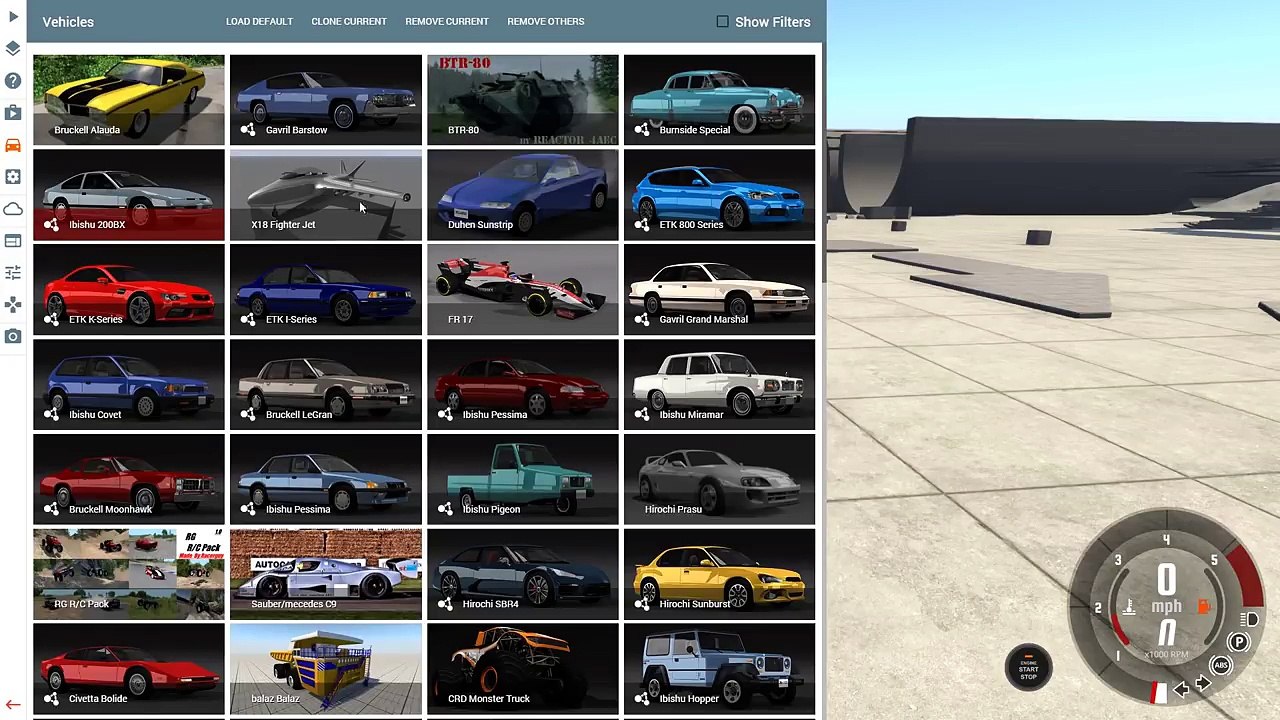The image size is (1280, 720).
Task: Select the Gavril Grand Marshal thumbnail
Action: 720,290
